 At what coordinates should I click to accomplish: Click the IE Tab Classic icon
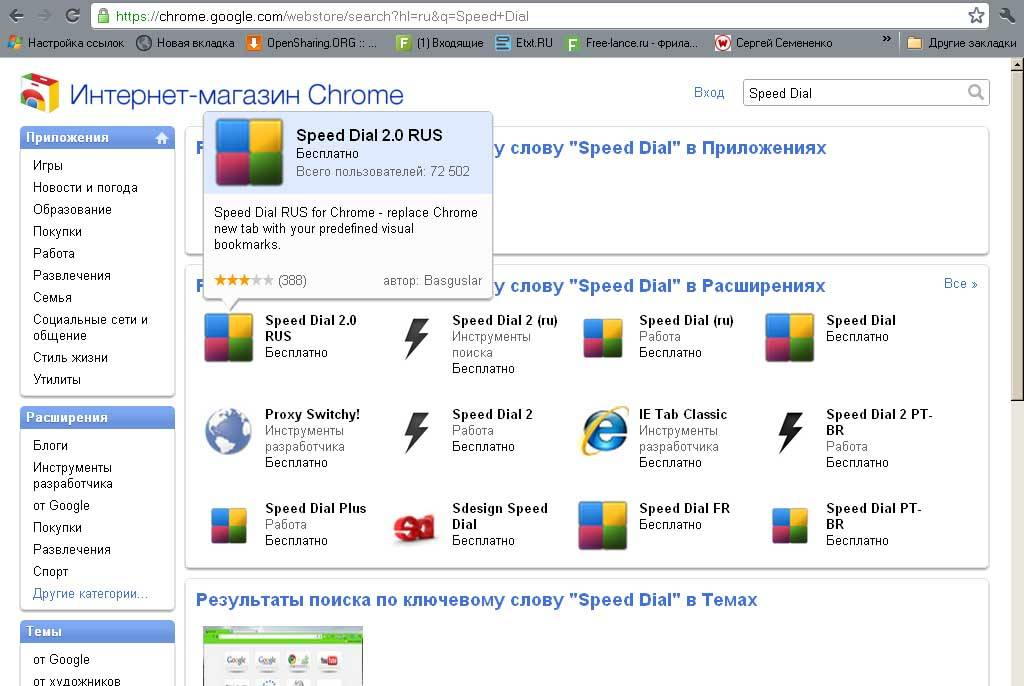pyautogui.click(x=603, y=431)
